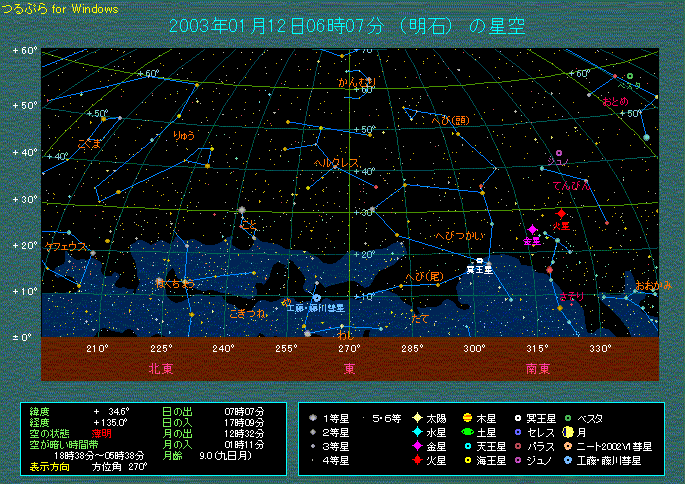Click the てんびん constellation label

click(571, 185)
